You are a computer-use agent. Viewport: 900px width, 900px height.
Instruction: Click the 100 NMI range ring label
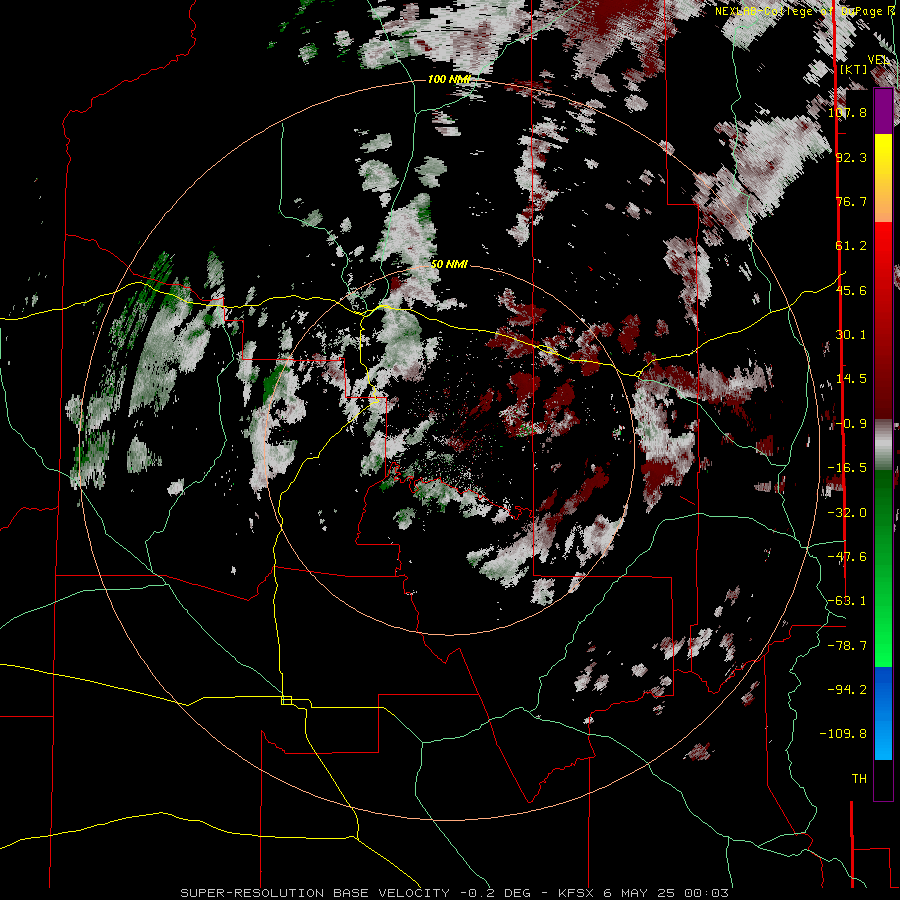(x=449, y=79)
